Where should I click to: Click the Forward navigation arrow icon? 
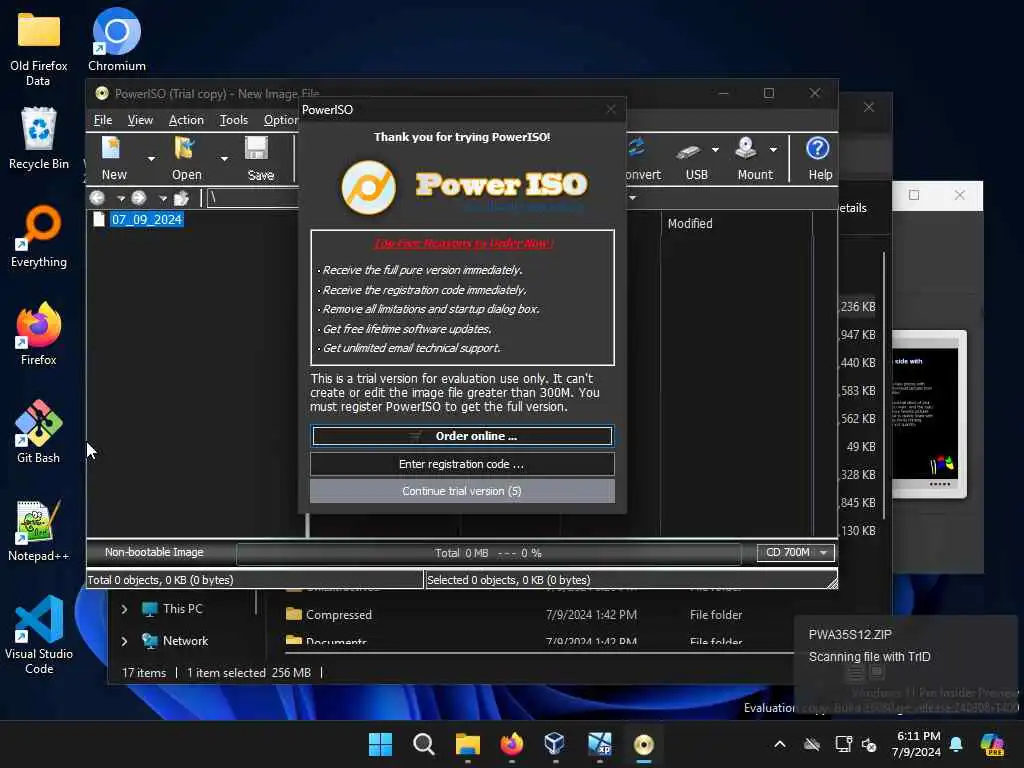(x=138, y=198)
